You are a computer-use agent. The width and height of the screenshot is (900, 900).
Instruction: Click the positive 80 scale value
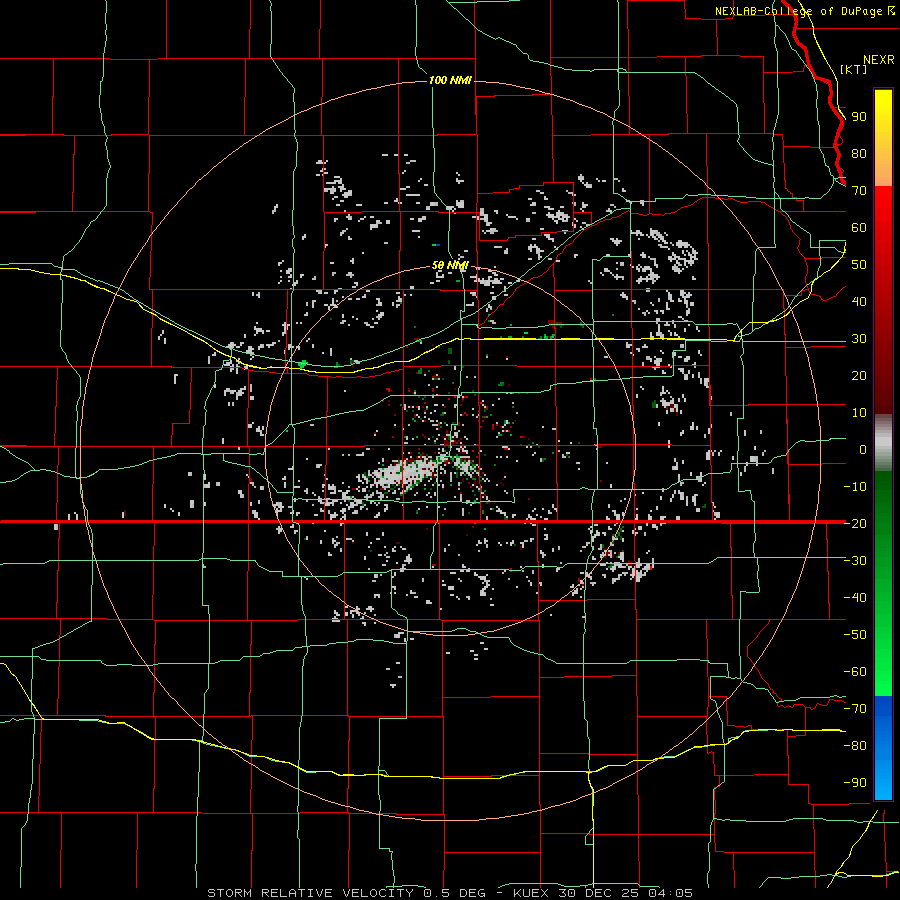pos(859,154)
